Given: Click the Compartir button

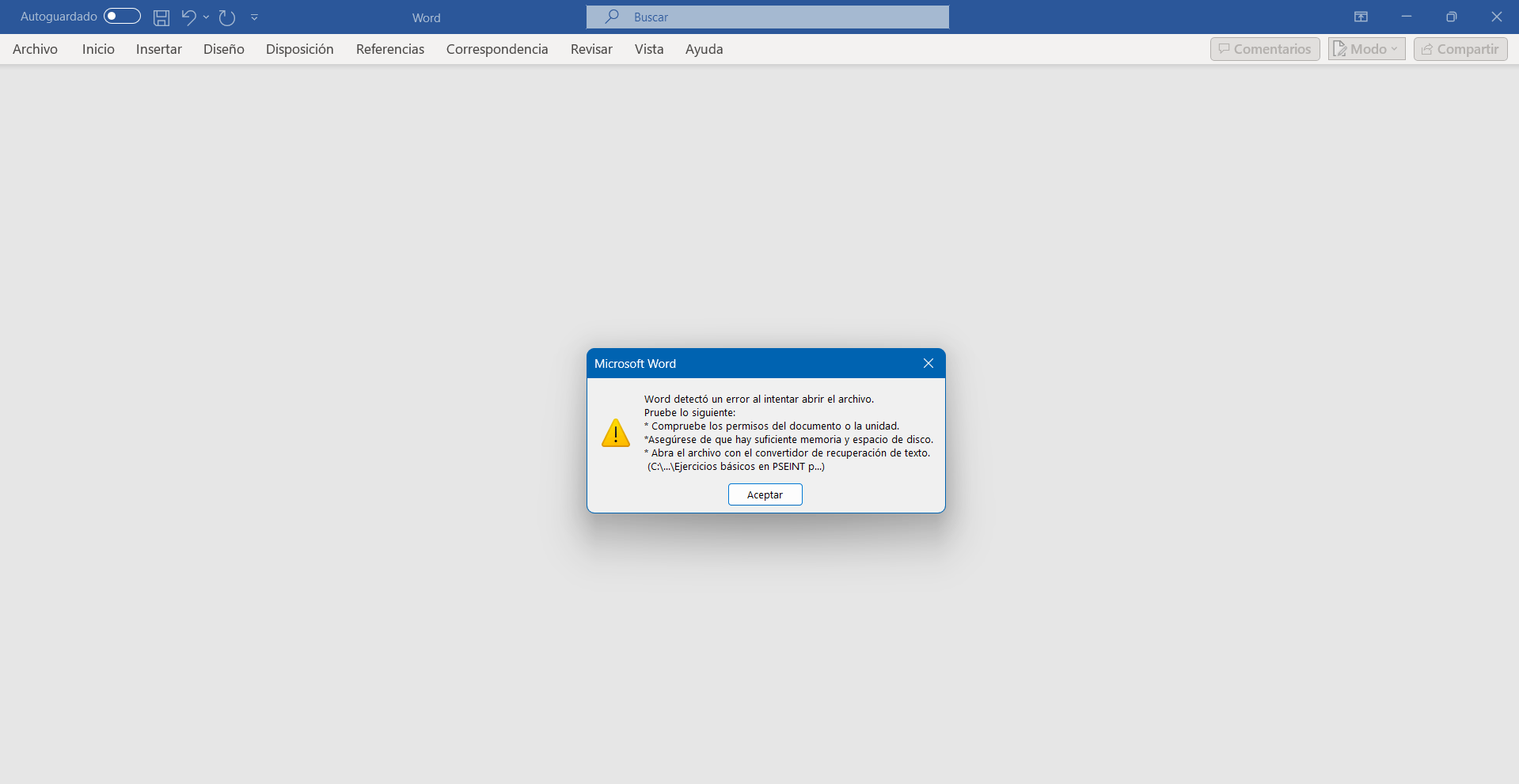Looking at the screenshot, I should pyautogui.click(x=1460, y=49).
